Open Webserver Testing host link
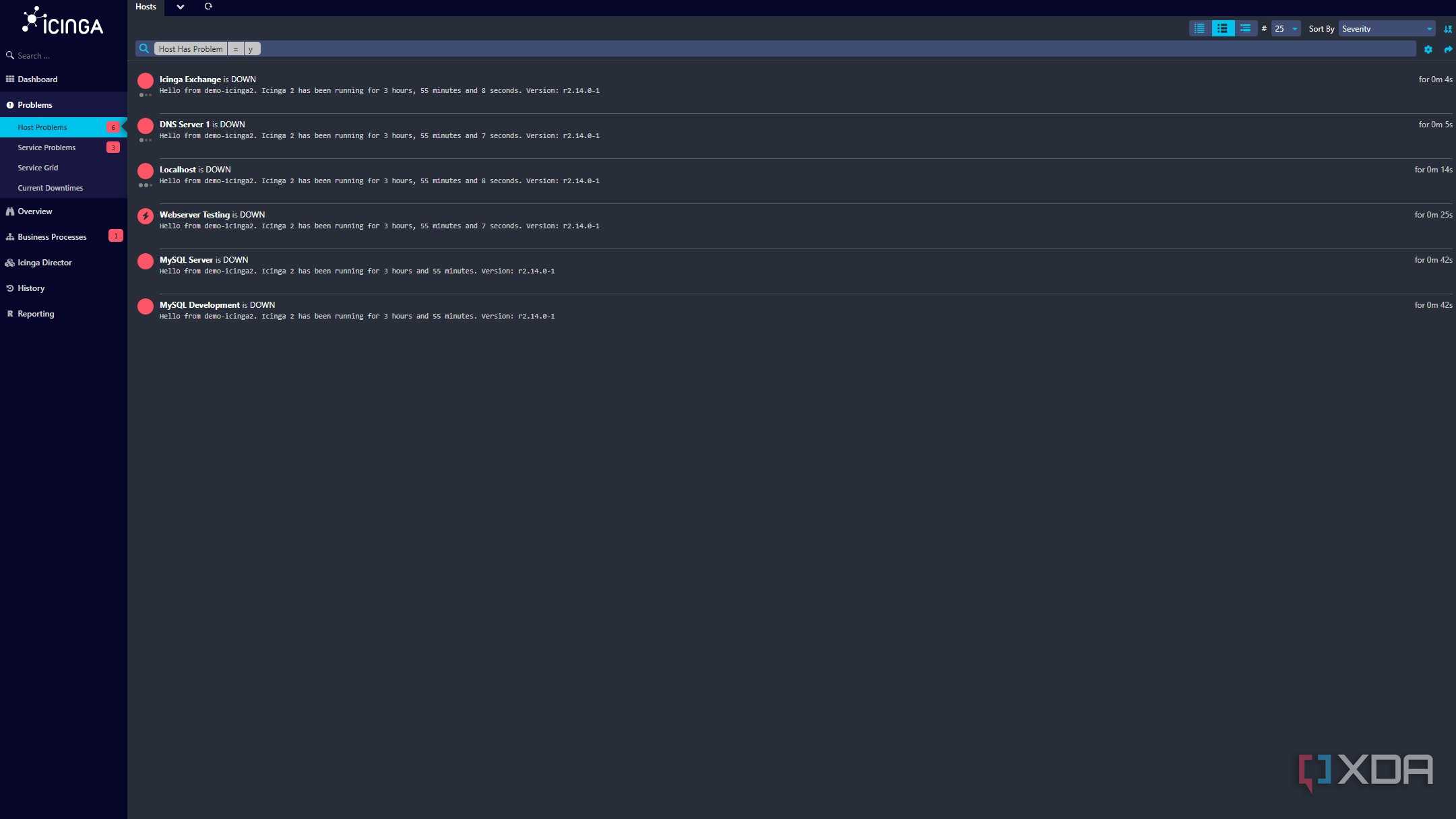Screen dimensions: 1456x819 tap(195, 214)
